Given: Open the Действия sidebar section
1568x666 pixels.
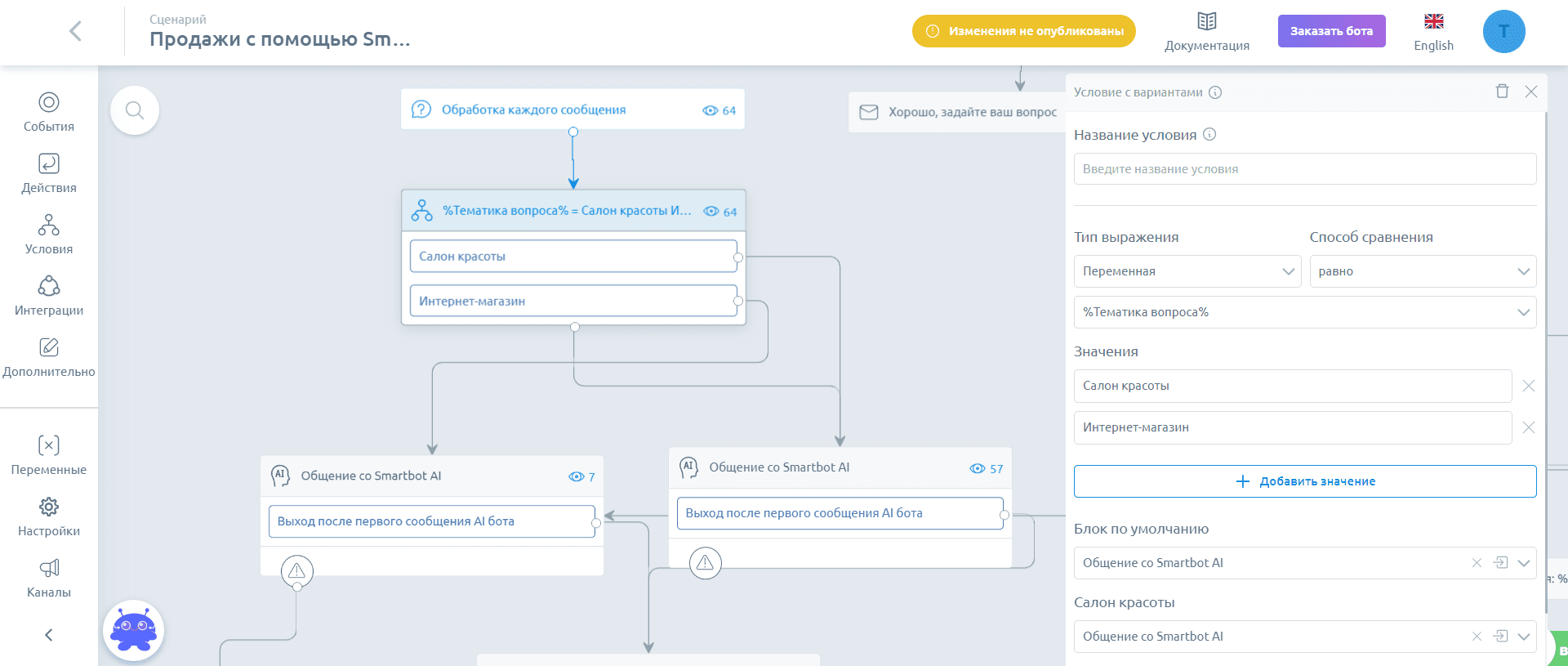Looking at the screenshot, I should click(49, 173).
